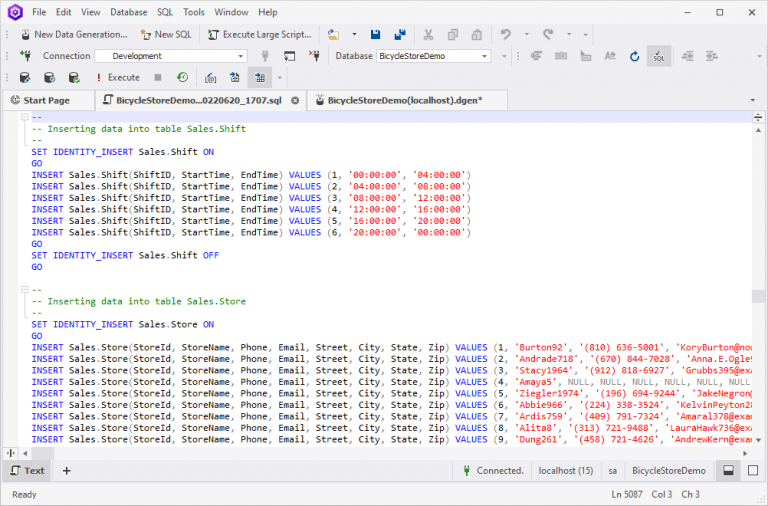Click the editor split handle above scrollbar
Image resolution: width=768 pixels, height=506 pixels.
click(x=758, y=117)
